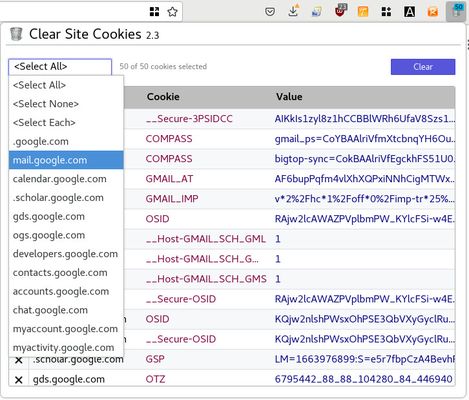
Task: Click the blue document extension icon after Downloads
Action: [x=316, y=12]
